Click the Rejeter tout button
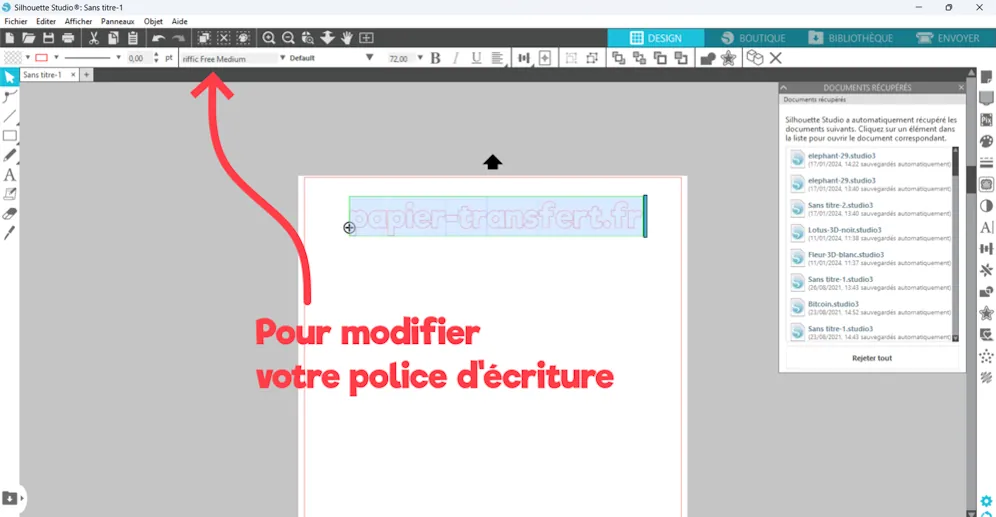 [872, 358]
